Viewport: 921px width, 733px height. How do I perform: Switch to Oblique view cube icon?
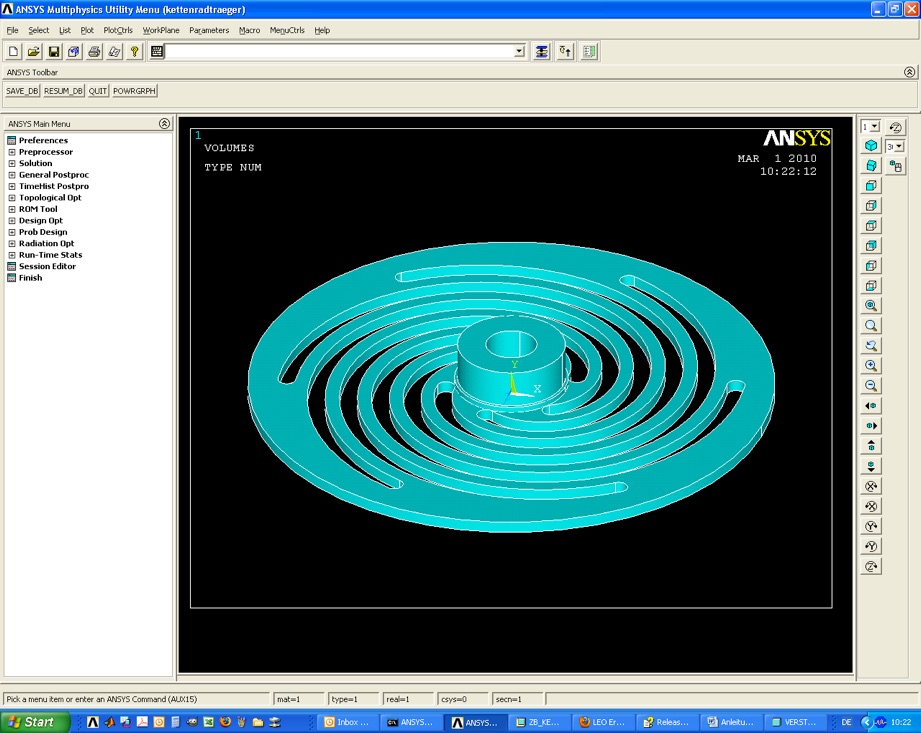[871, 166]
